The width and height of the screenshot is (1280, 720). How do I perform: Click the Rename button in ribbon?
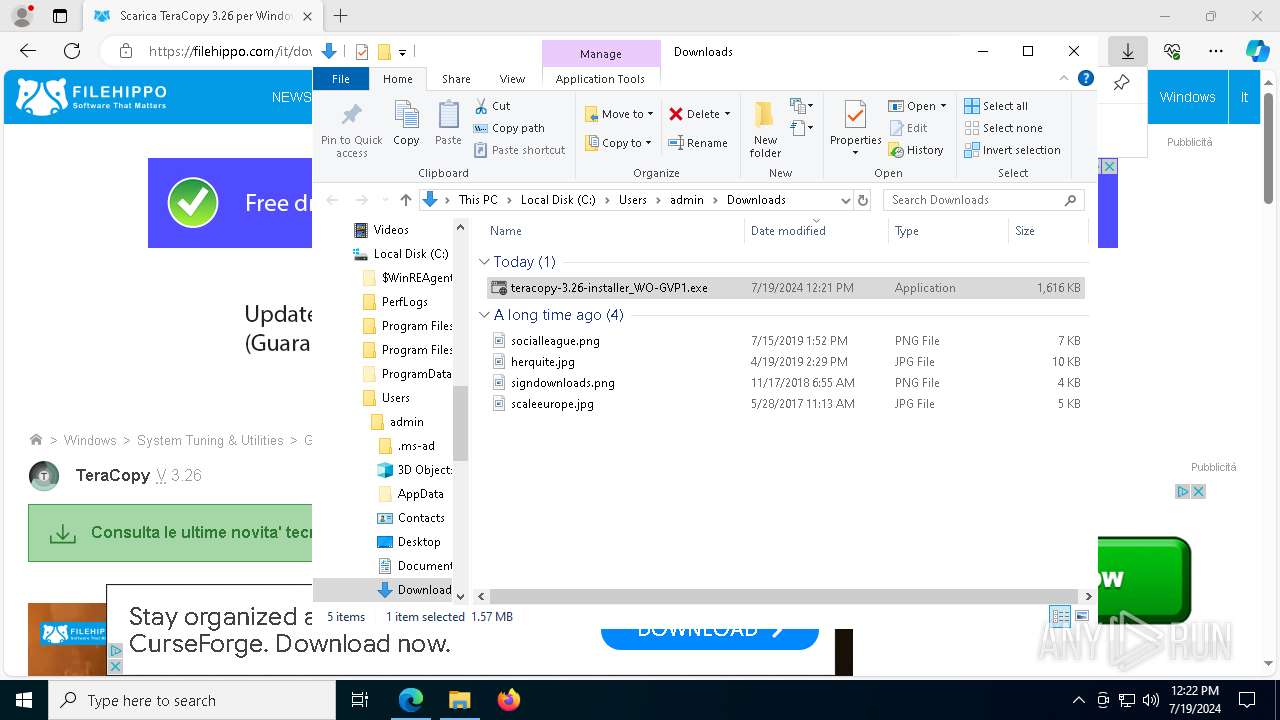pos(698,143)
